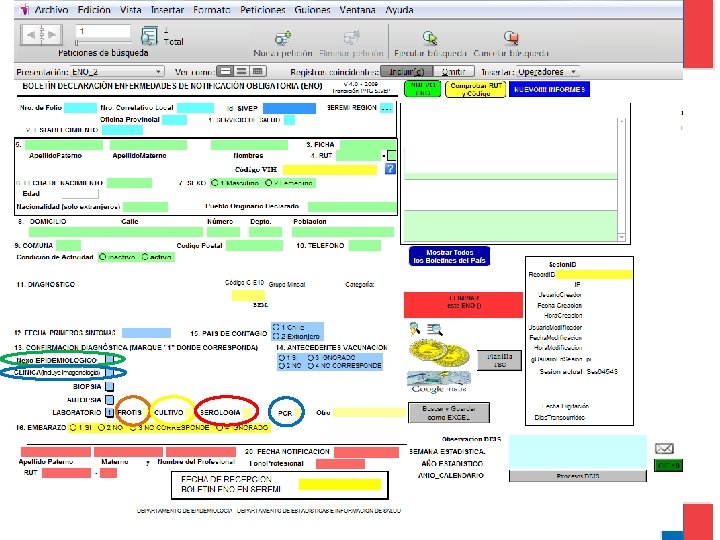Select the 1 SI embarazo radio option
This screenshot has height=540, width=720.
pos(73,428)
